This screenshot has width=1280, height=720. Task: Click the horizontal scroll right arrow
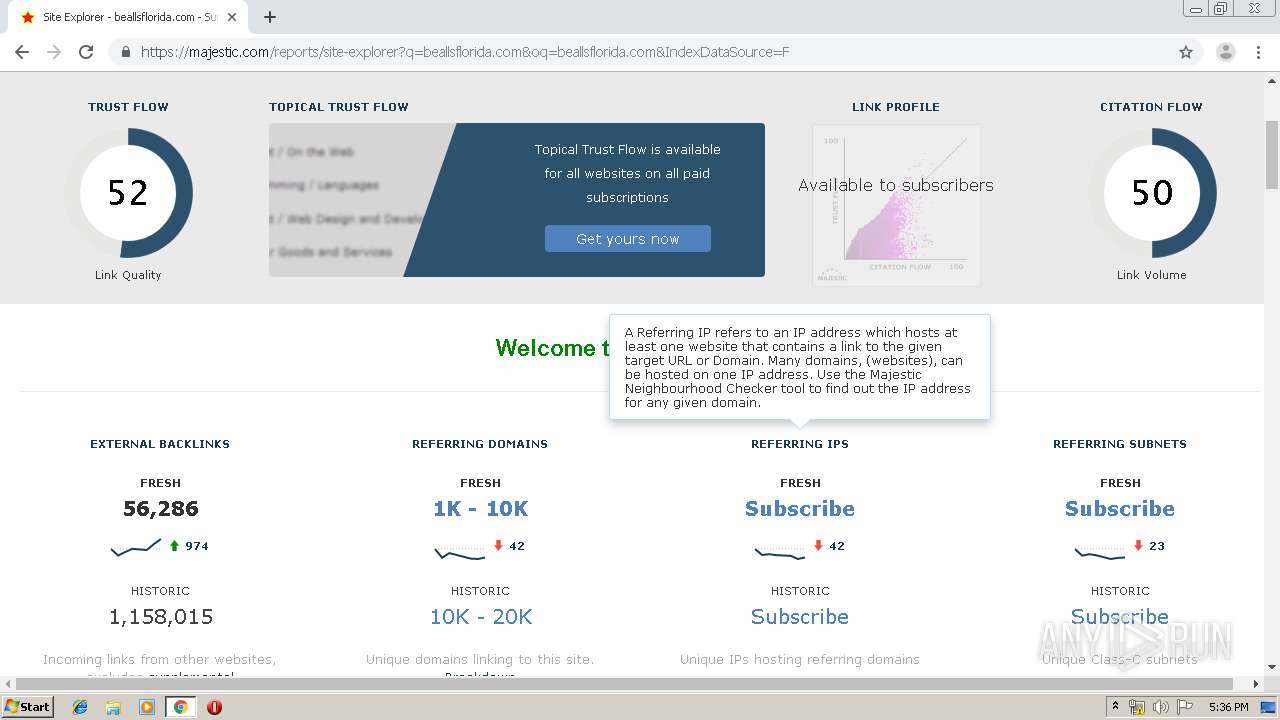(1257, 684)
